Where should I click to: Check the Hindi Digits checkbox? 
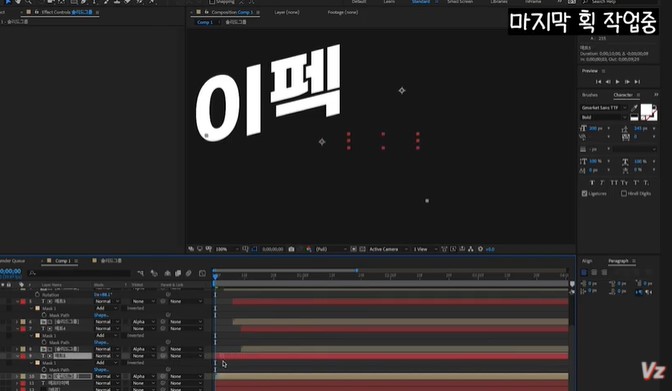click(624, 194)
